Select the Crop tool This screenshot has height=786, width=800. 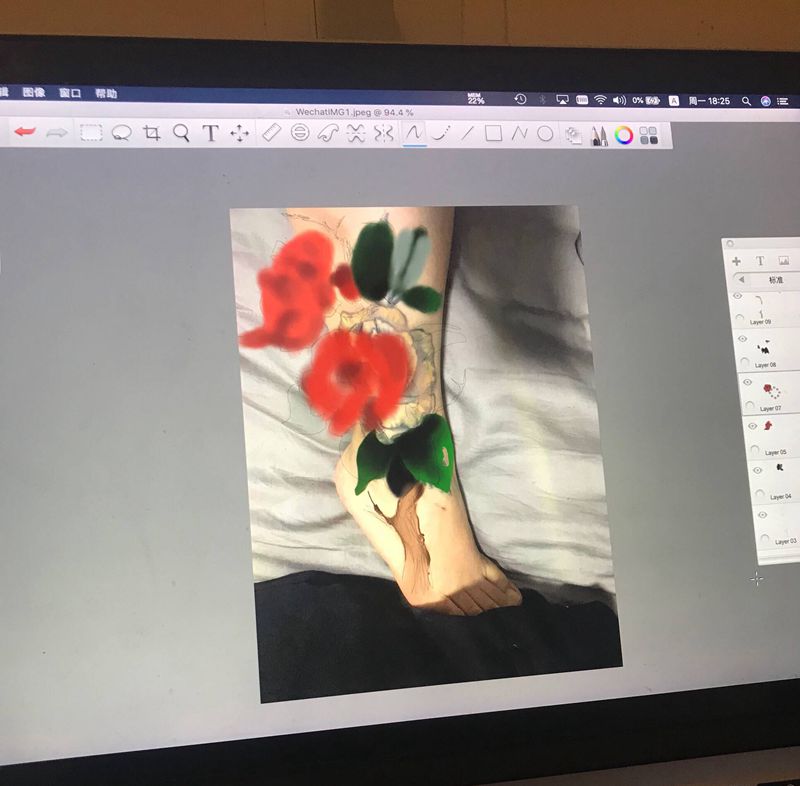coord(152,133)
